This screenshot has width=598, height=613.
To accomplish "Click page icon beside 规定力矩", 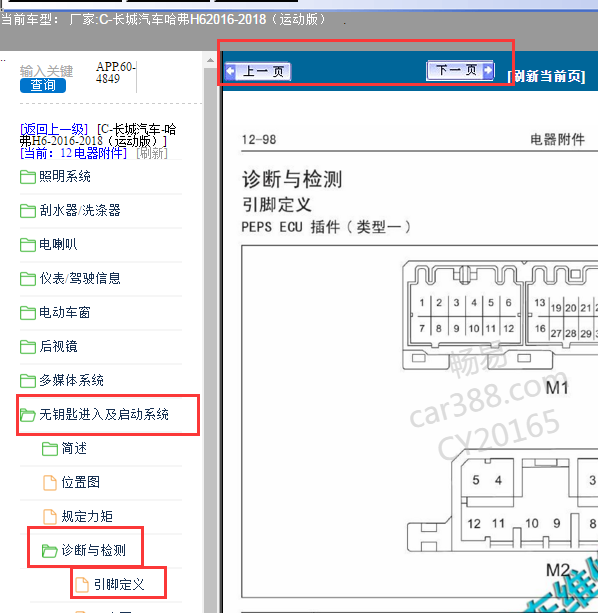I will [x=50, y=517].
